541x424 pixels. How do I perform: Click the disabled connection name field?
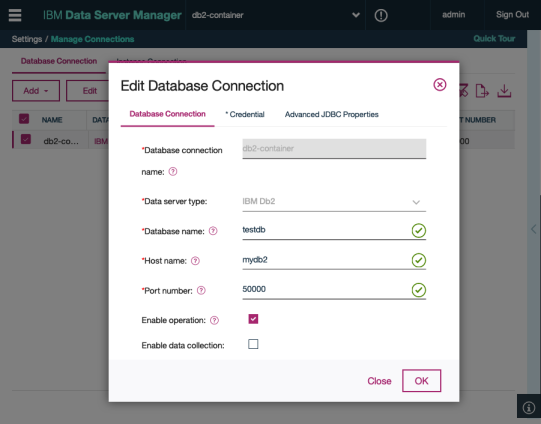pyautogui.click(x=334, y=149)
